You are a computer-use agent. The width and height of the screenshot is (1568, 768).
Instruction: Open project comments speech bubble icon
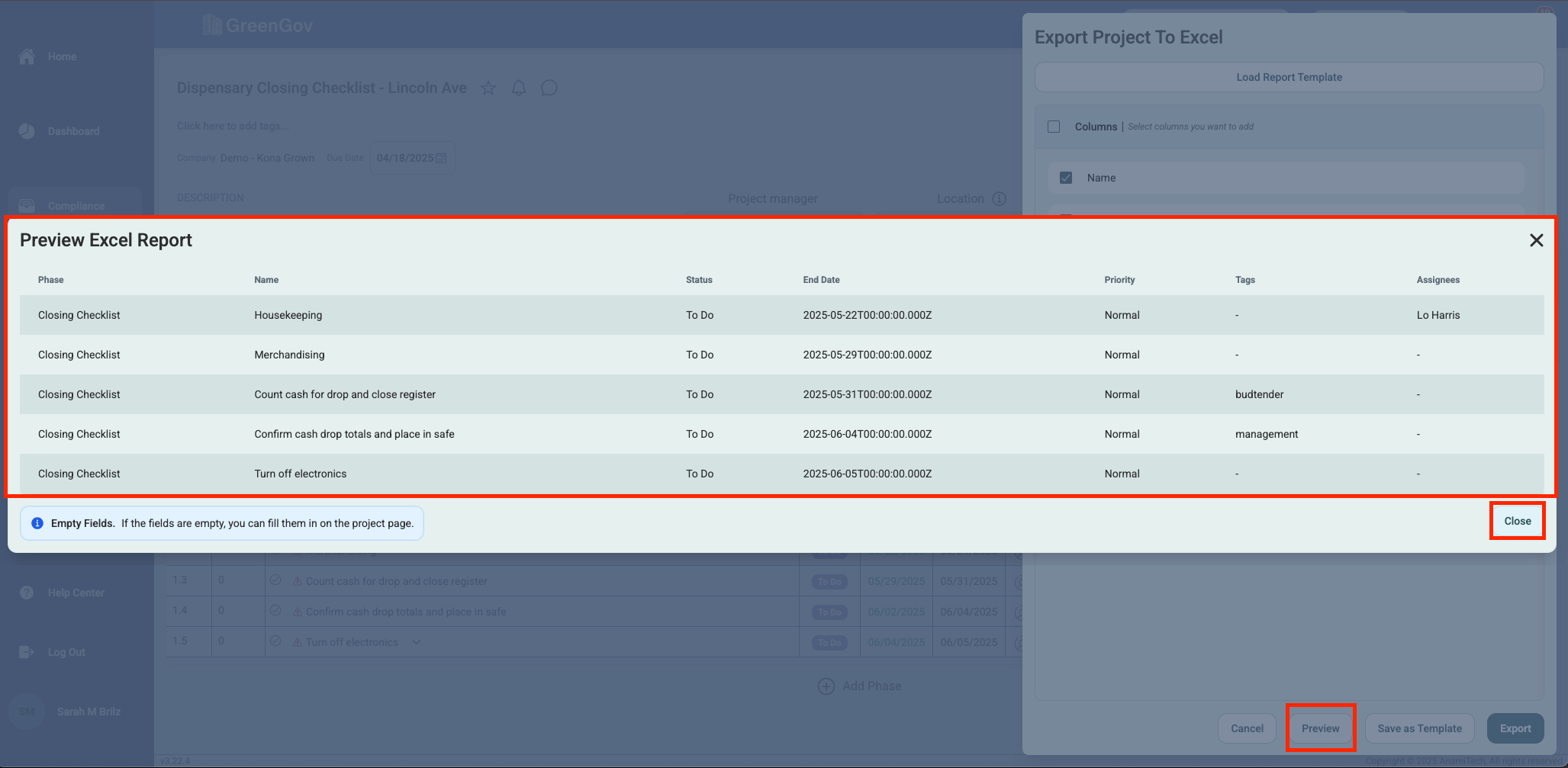click(x=549, y=88)
